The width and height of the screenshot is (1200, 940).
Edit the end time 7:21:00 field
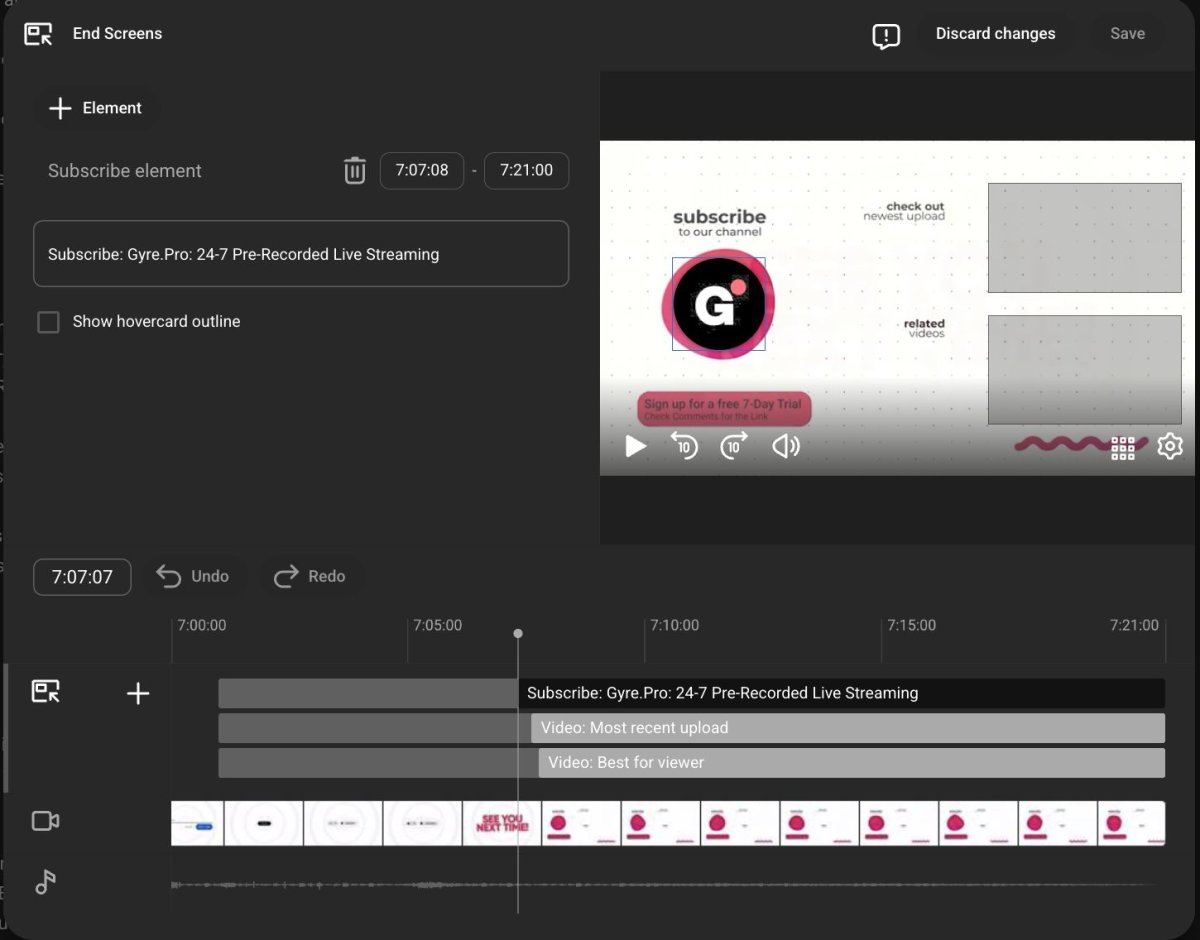[526, 170]
